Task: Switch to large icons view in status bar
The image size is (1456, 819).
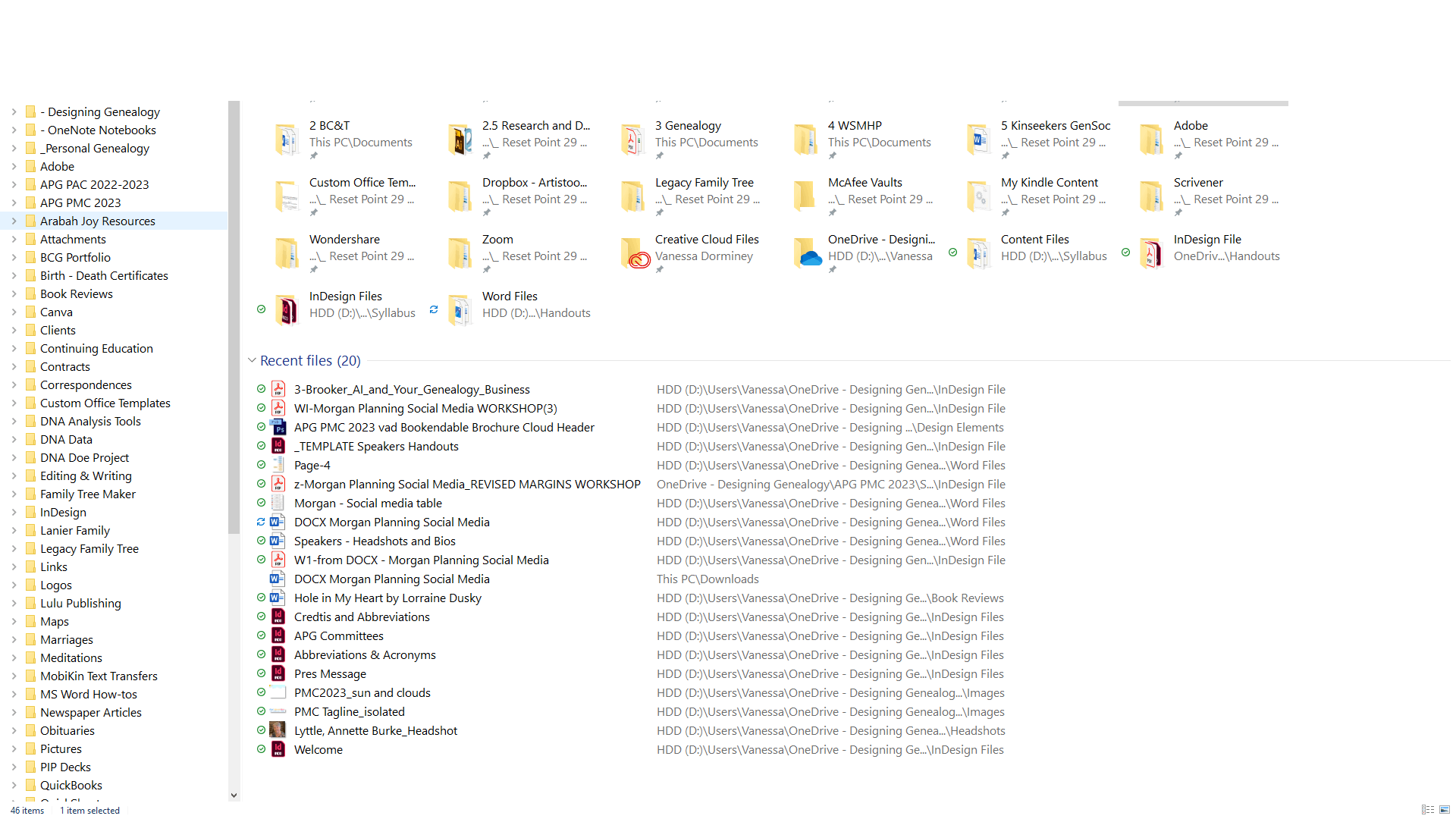Action: [1445, 810]
